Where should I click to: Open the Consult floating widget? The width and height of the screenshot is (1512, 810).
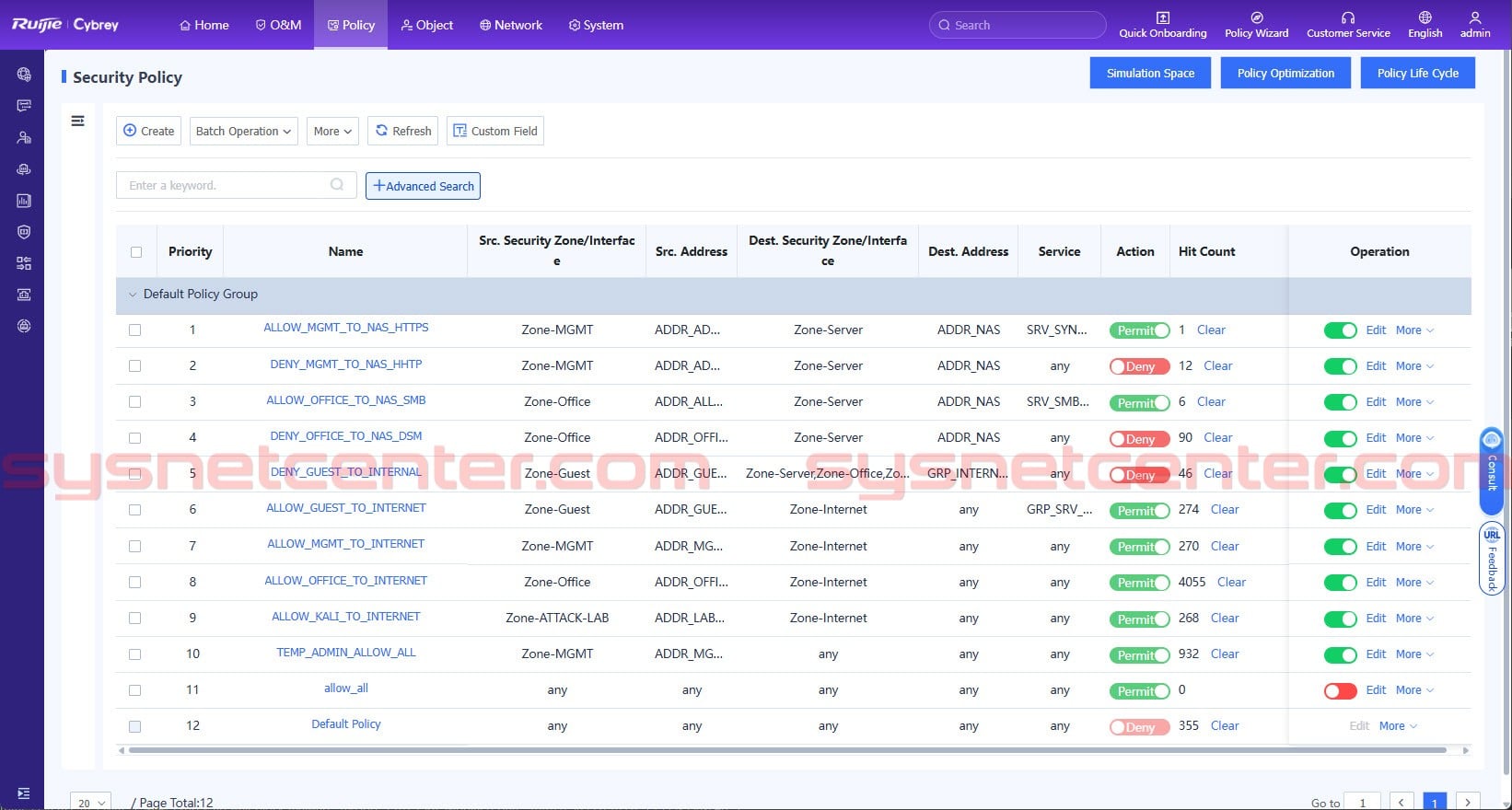tap(1492, 470)
